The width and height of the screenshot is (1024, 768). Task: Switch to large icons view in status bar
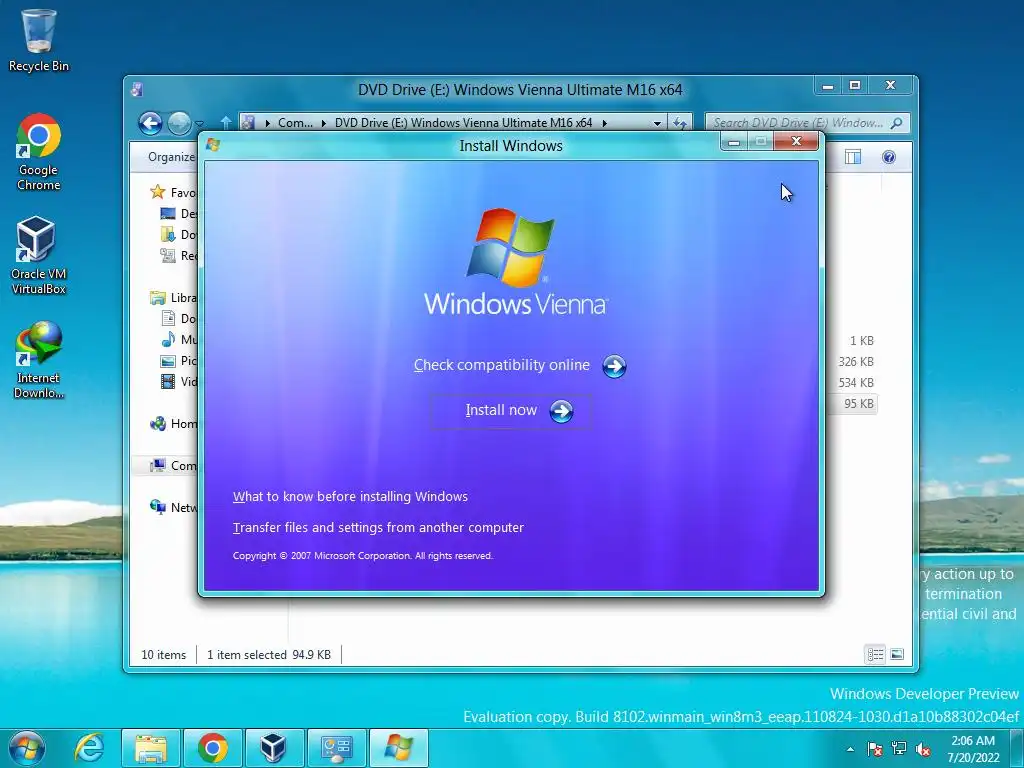tap(897, 654)
